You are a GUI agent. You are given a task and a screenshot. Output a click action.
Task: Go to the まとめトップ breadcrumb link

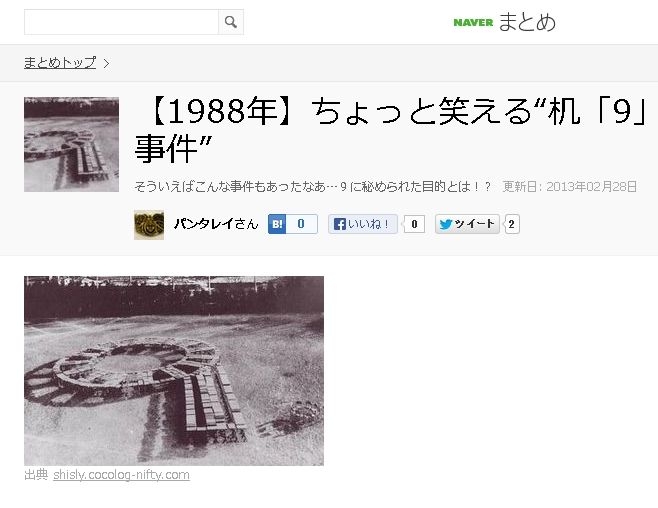(60, 63)
